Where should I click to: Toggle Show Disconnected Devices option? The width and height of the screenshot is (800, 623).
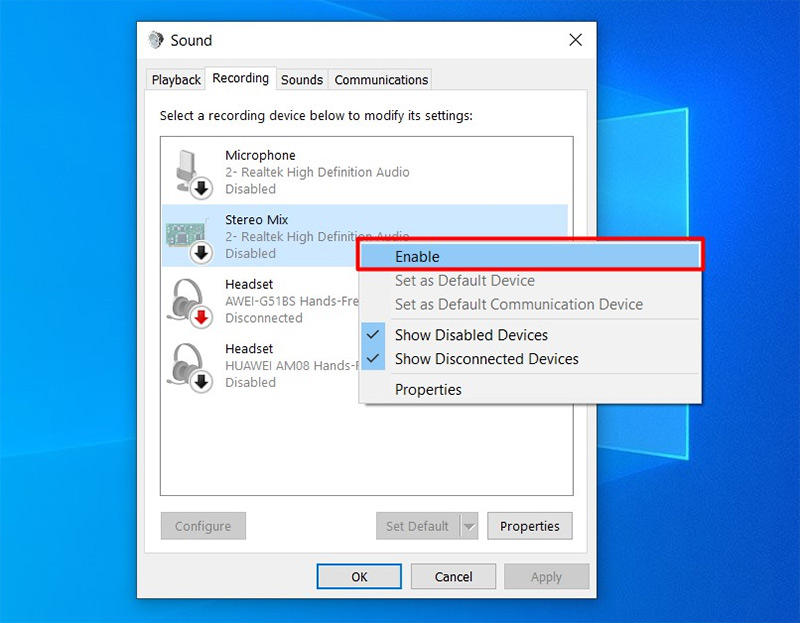click(486, 358)
